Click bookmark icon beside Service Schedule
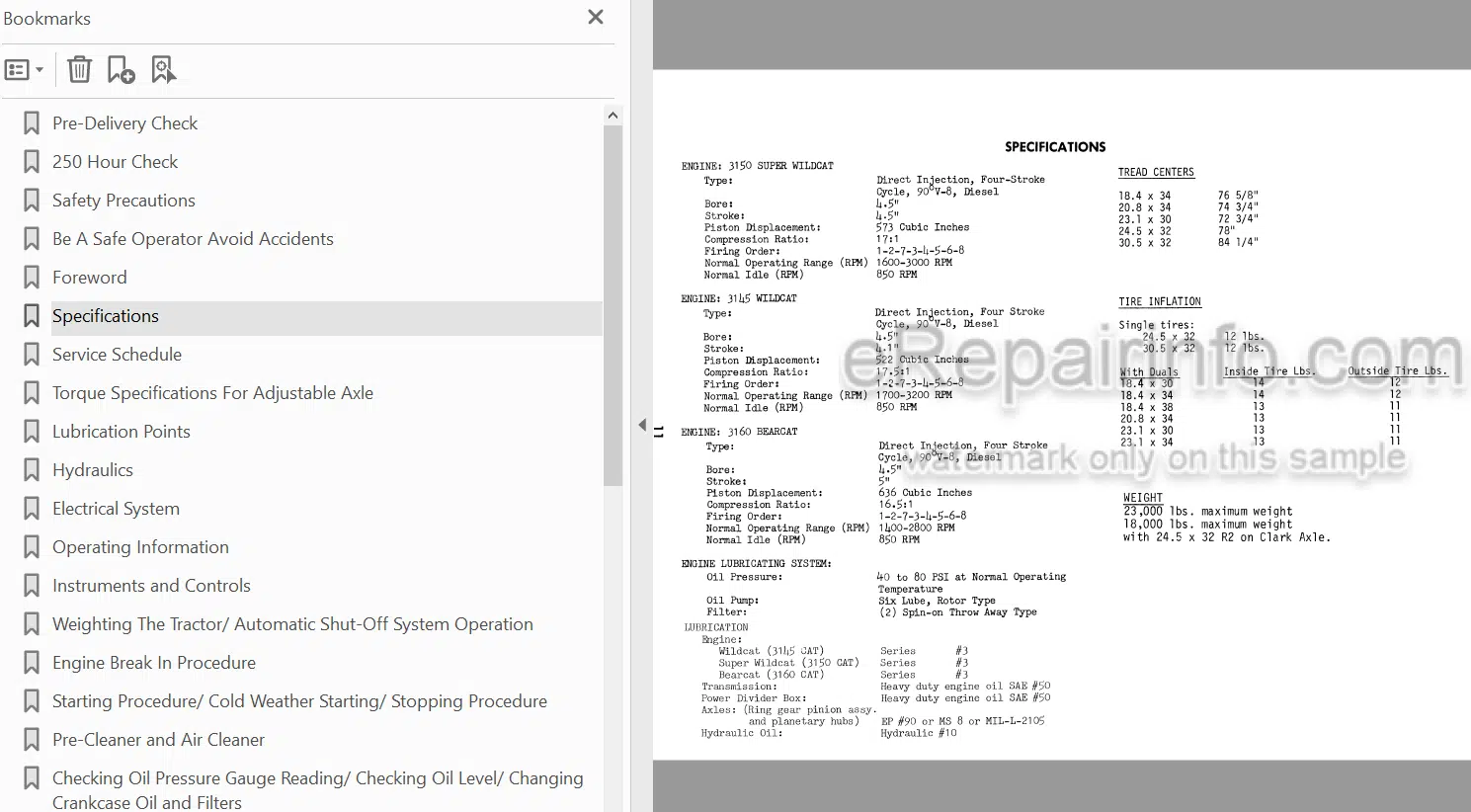This screenshot has width=1471, height=812. tap(32, 355)
